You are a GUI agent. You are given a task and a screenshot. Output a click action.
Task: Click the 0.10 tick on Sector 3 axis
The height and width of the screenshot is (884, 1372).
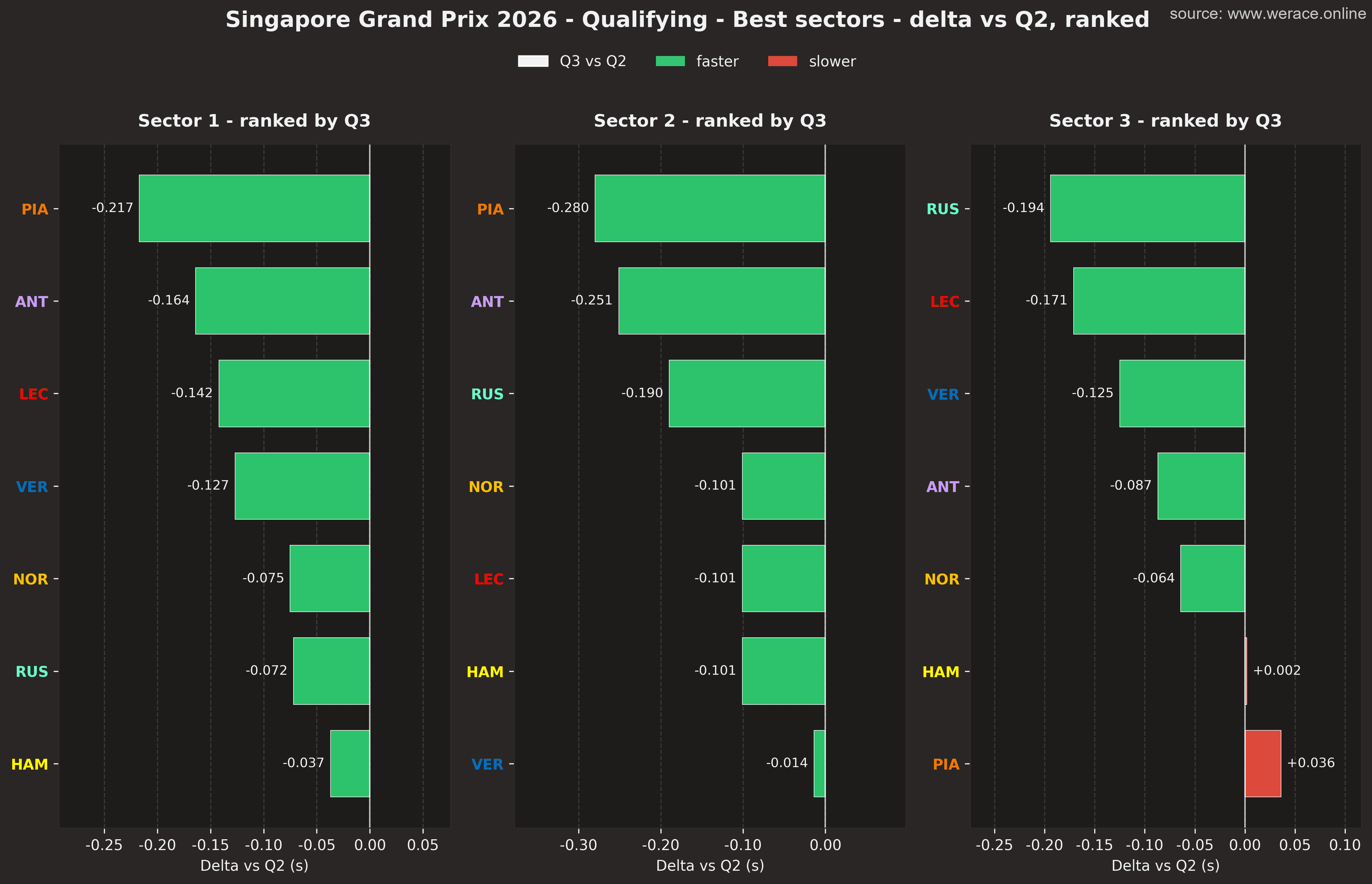pos(1345,845)
